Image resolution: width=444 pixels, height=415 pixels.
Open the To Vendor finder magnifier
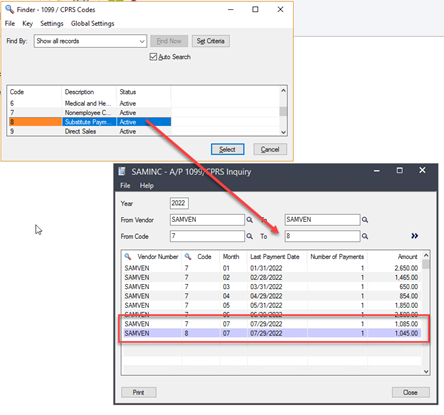point(365,220)
